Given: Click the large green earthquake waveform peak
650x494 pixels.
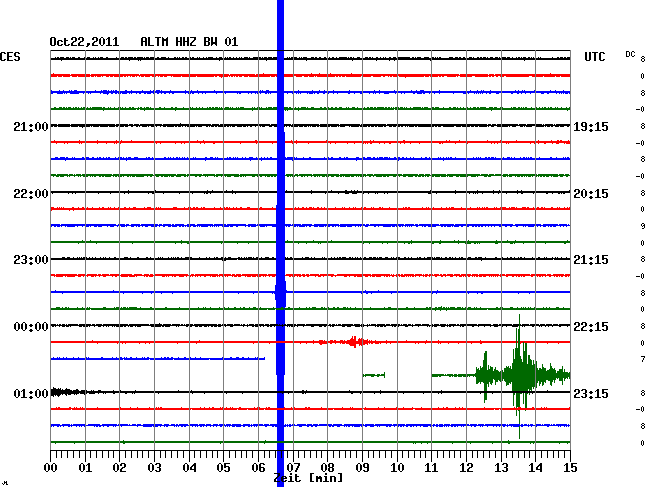Looking at the screenshot, I should click(519, 375).
